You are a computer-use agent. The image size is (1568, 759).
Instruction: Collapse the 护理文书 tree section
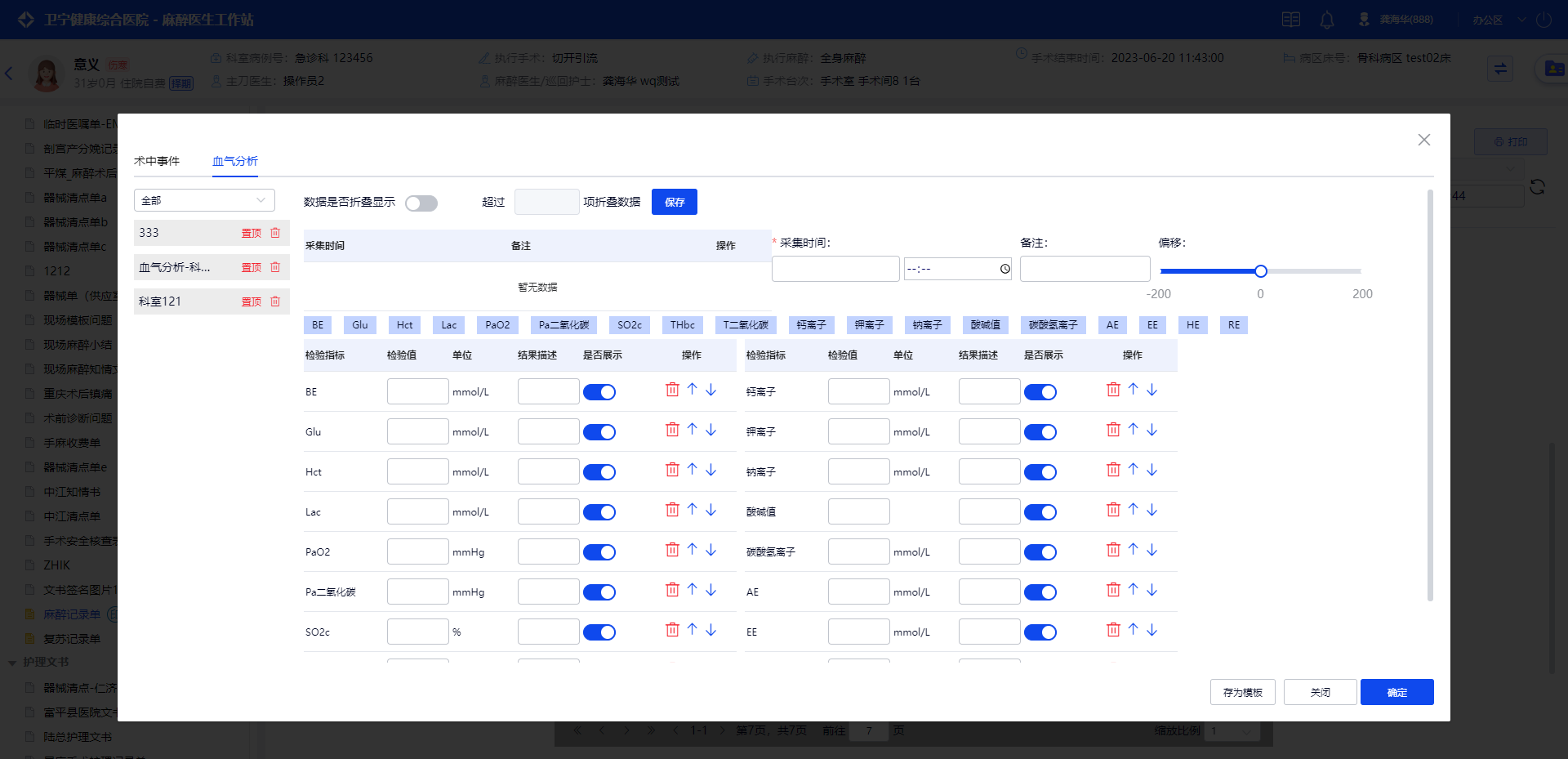tap(12, 663)
